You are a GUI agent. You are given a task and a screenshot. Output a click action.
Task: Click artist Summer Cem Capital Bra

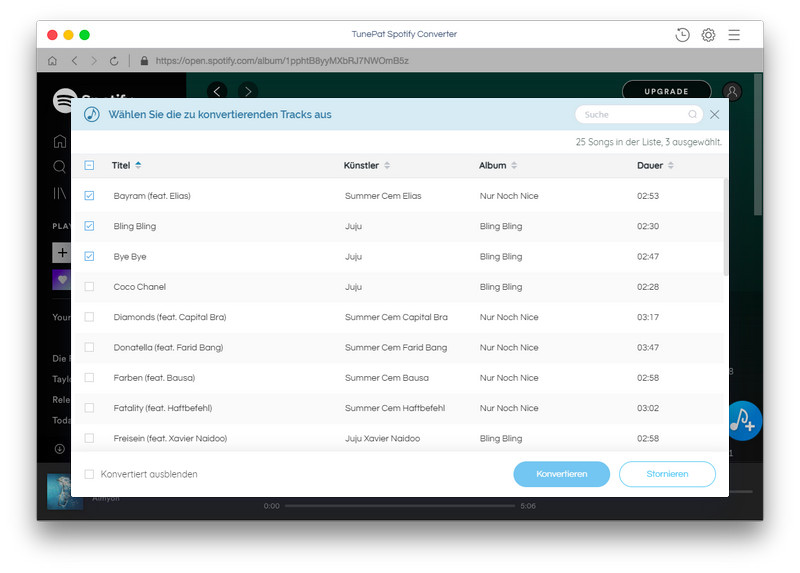396,317
